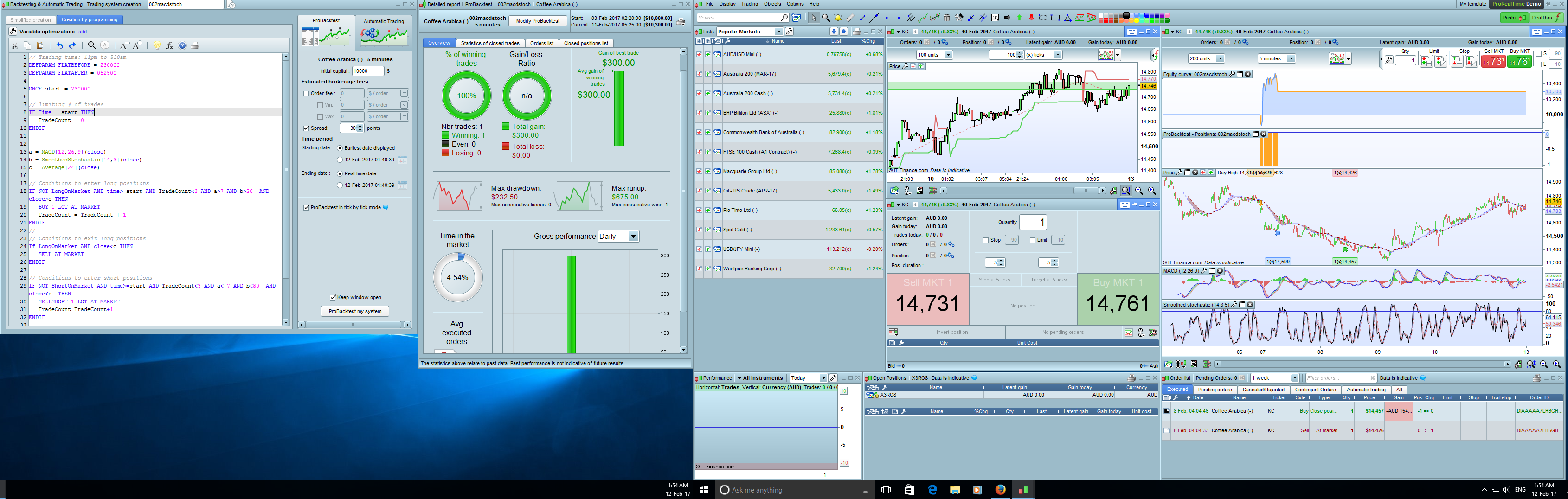Expand the All instruments dropdown
Screen dimensions: 1568x499
tap(760, 378)
